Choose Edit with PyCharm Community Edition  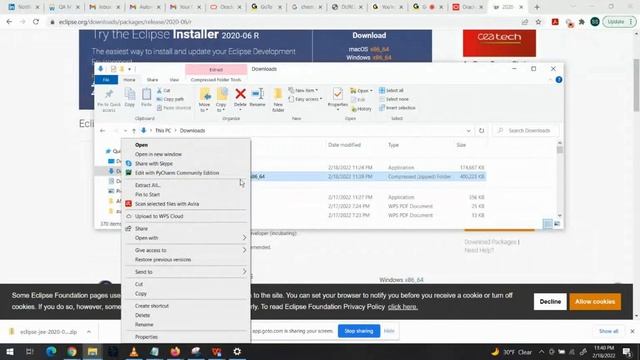177,173
